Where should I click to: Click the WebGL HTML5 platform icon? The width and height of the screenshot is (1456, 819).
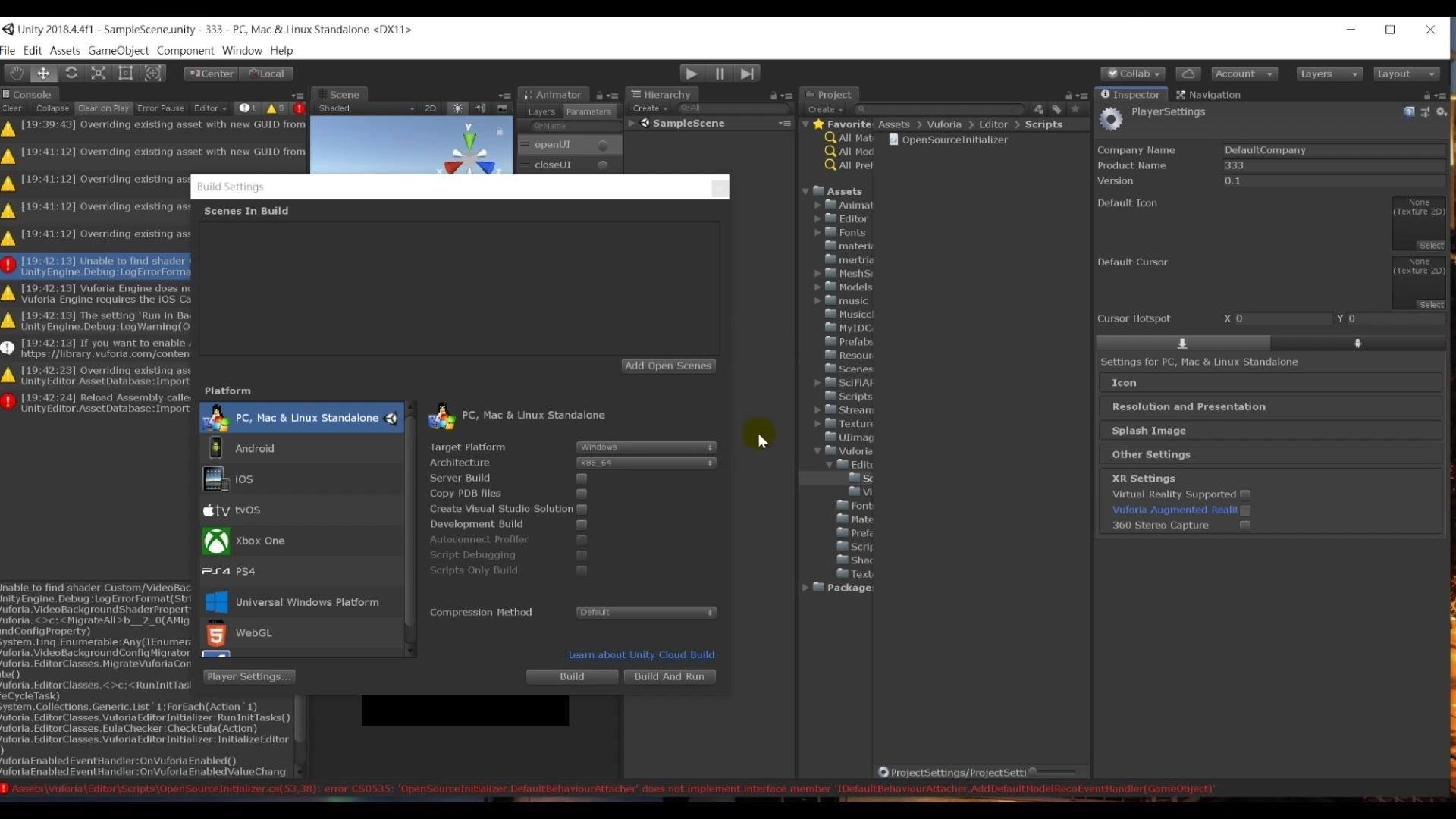pos(216,632)
